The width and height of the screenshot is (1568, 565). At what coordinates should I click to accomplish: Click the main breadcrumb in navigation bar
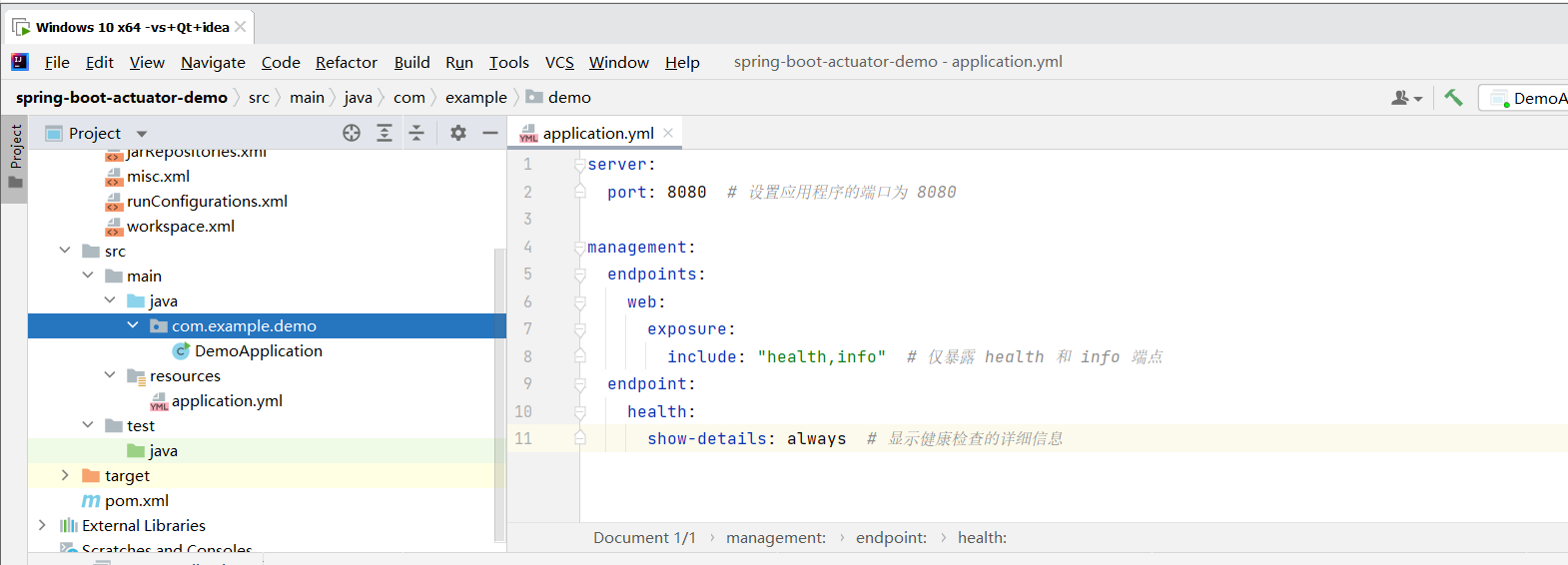click(307, 97)
